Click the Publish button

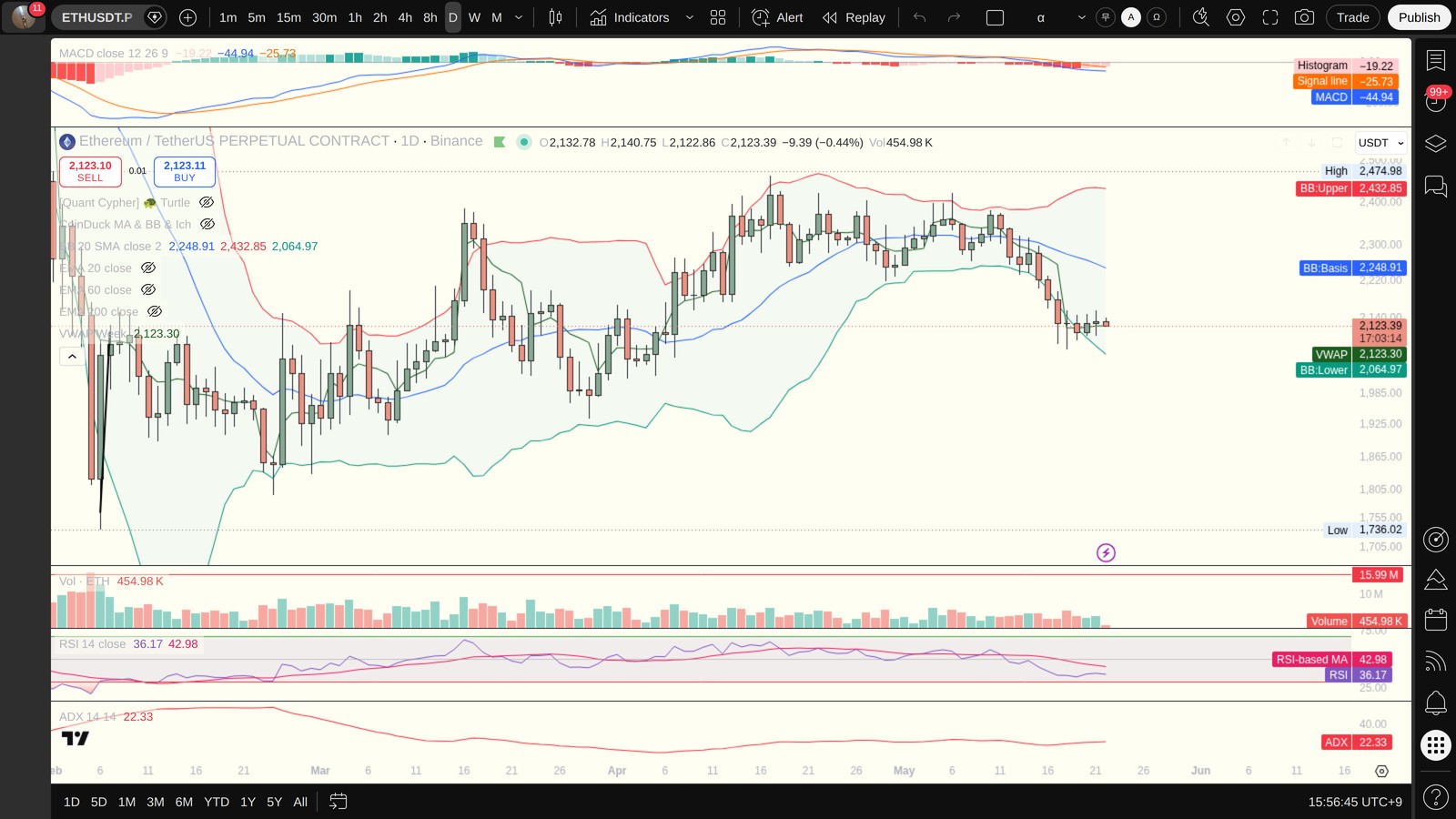click(x=1419, y=17)
